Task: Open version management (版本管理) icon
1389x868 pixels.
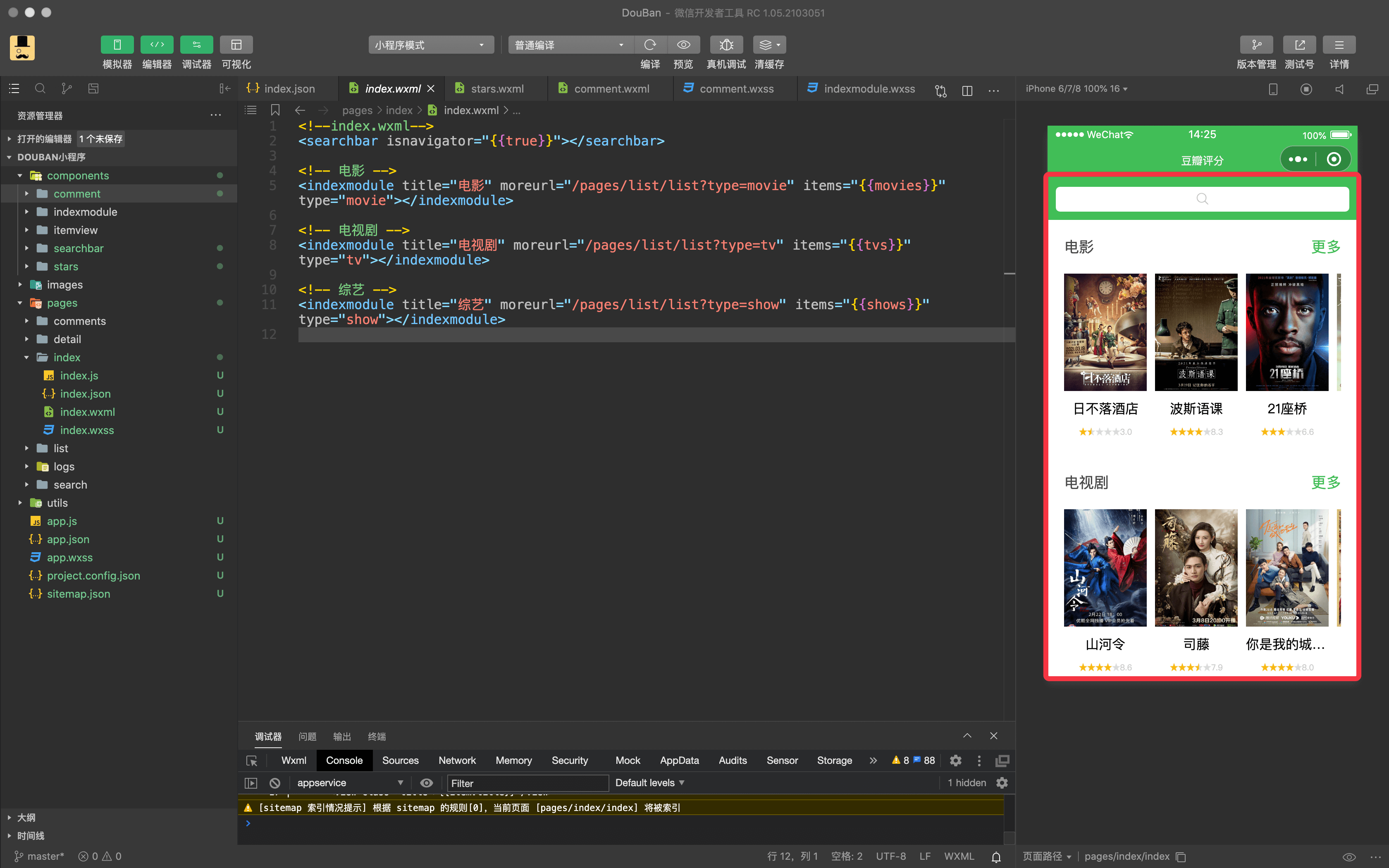Action: 1256,45
